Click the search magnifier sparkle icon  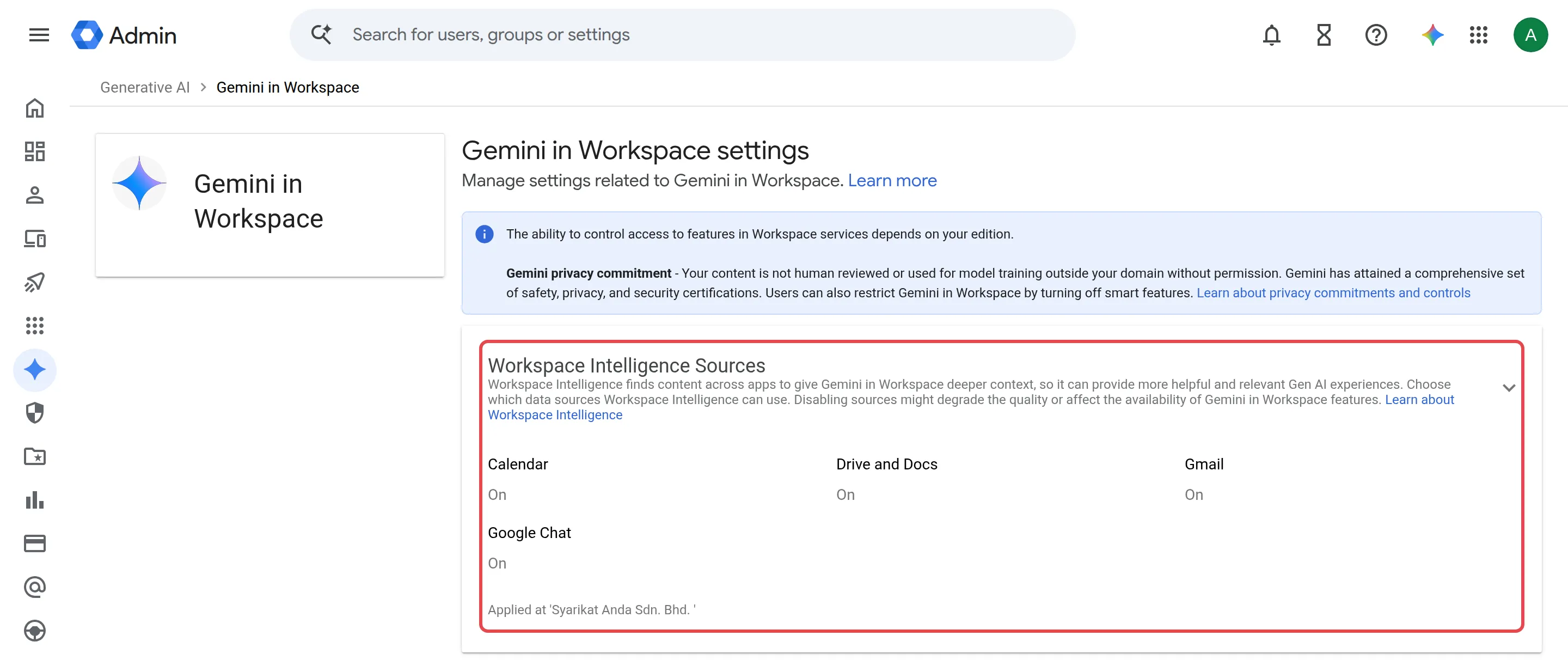[x=321, y=34]
